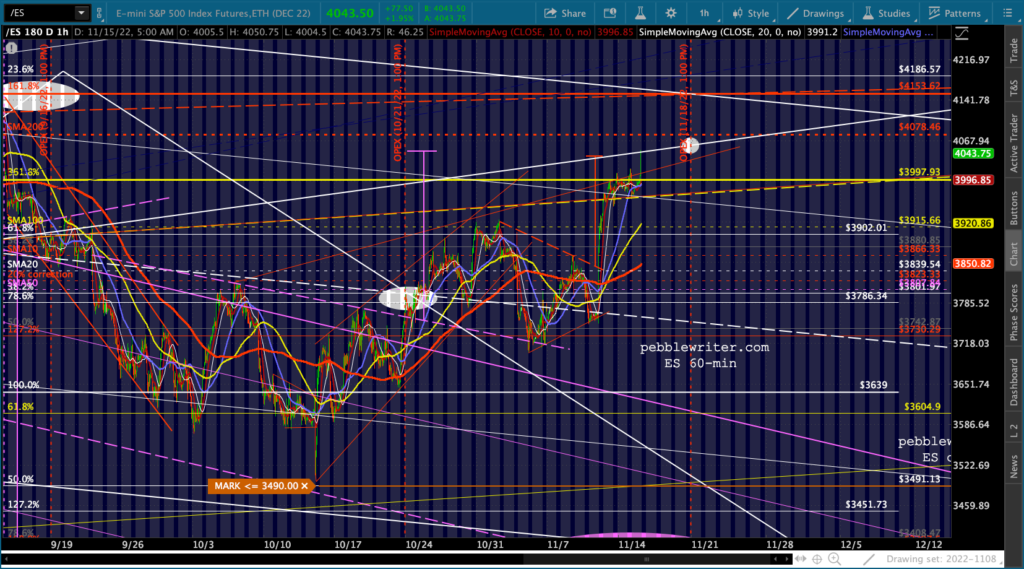
Task: Open the flask thinkLog icon
Action: (x=640, y=13)
